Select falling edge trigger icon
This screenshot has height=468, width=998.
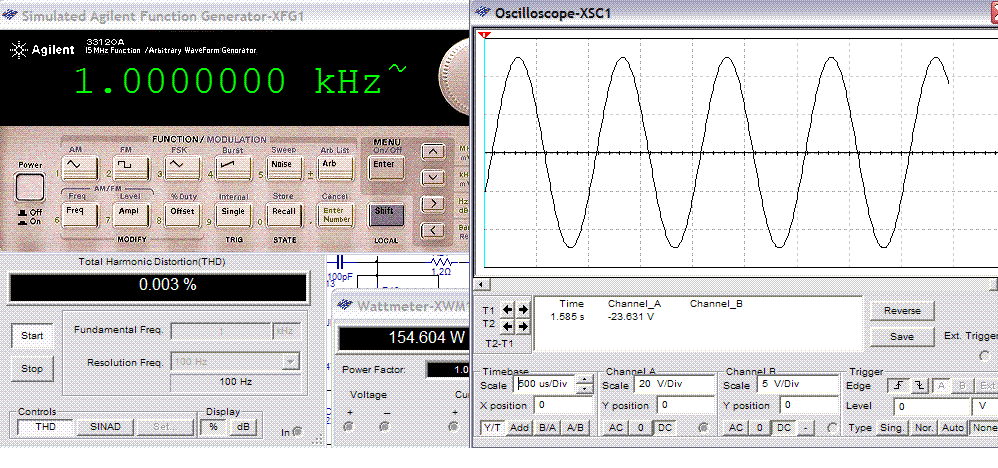pos(920,386)
